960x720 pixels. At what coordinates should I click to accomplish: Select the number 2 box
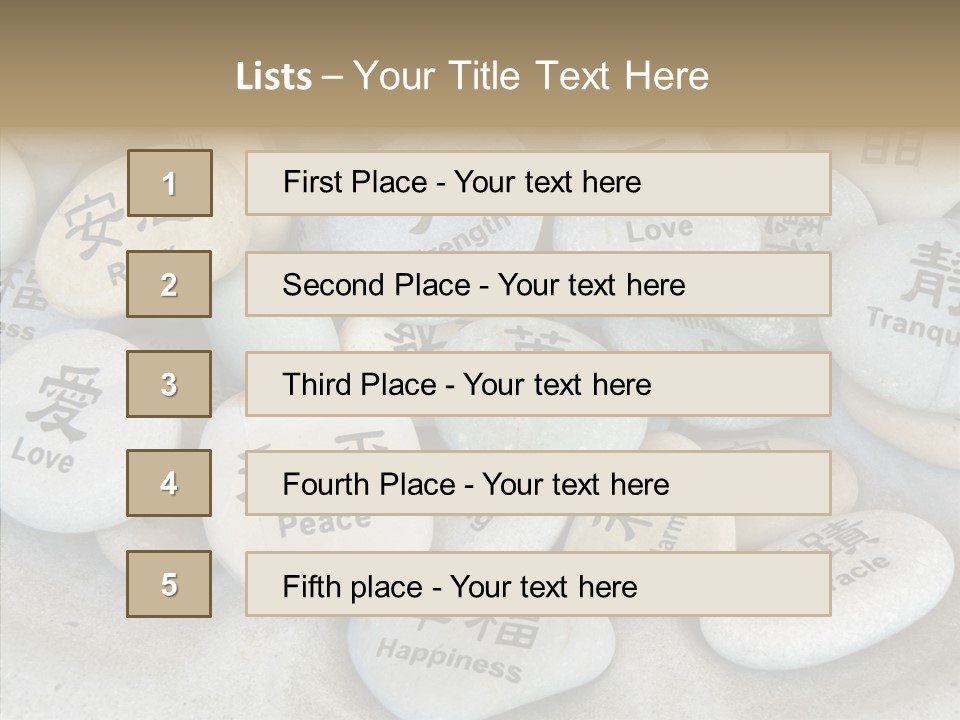169,284
